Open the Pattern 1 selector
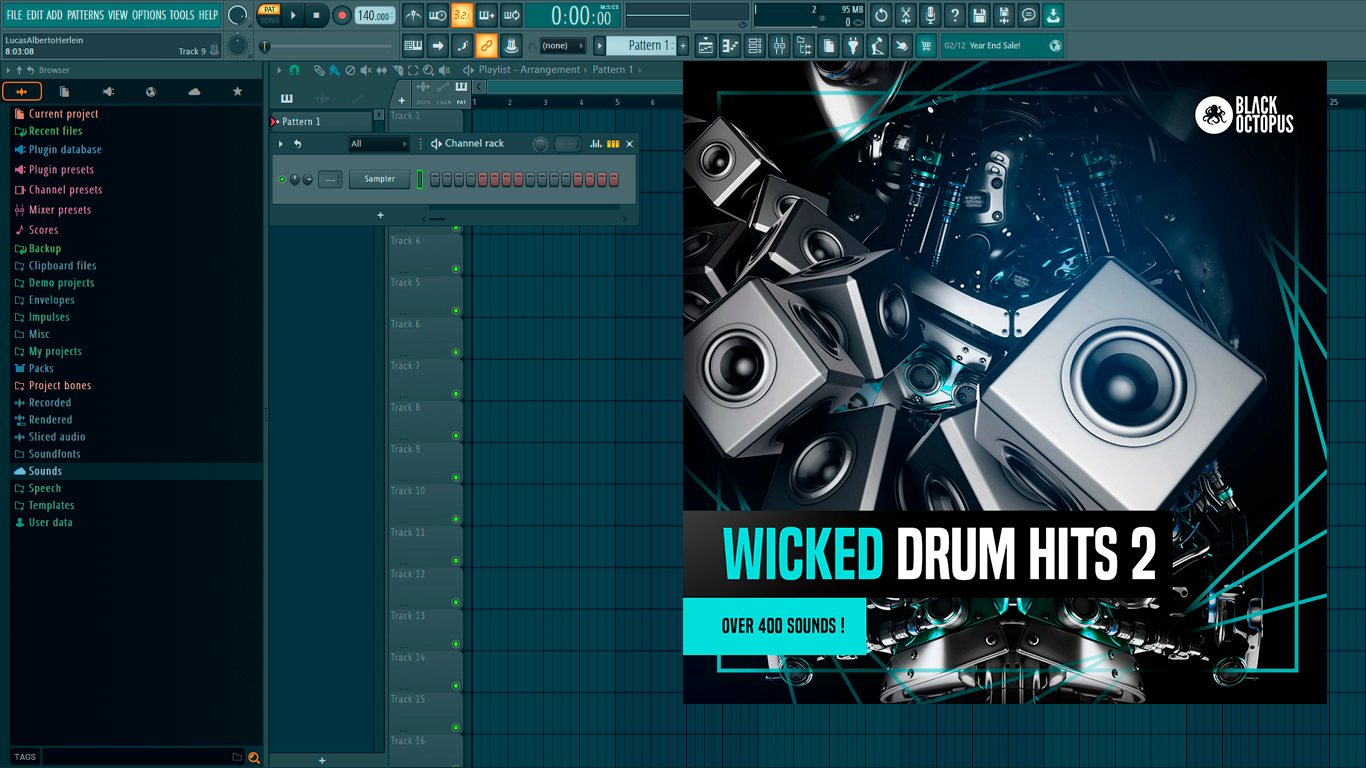This screenshot has height=768, width=1366. click(x=643, y=45)
